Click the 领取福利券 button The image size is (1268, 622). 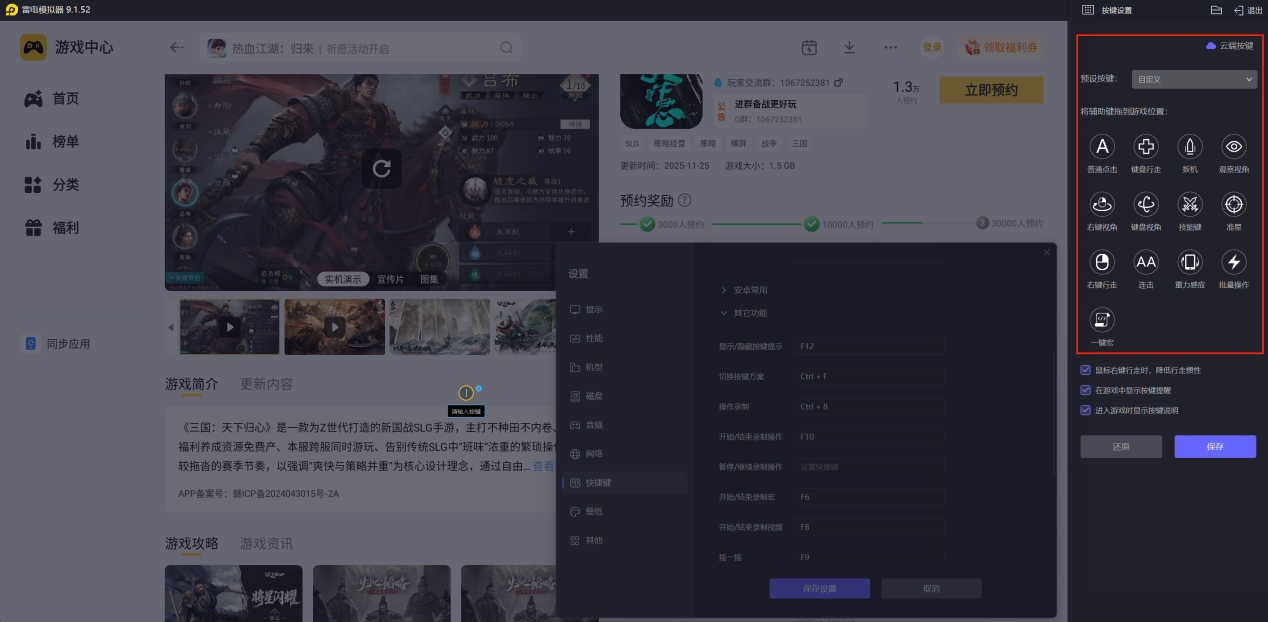coord(1003,47)
